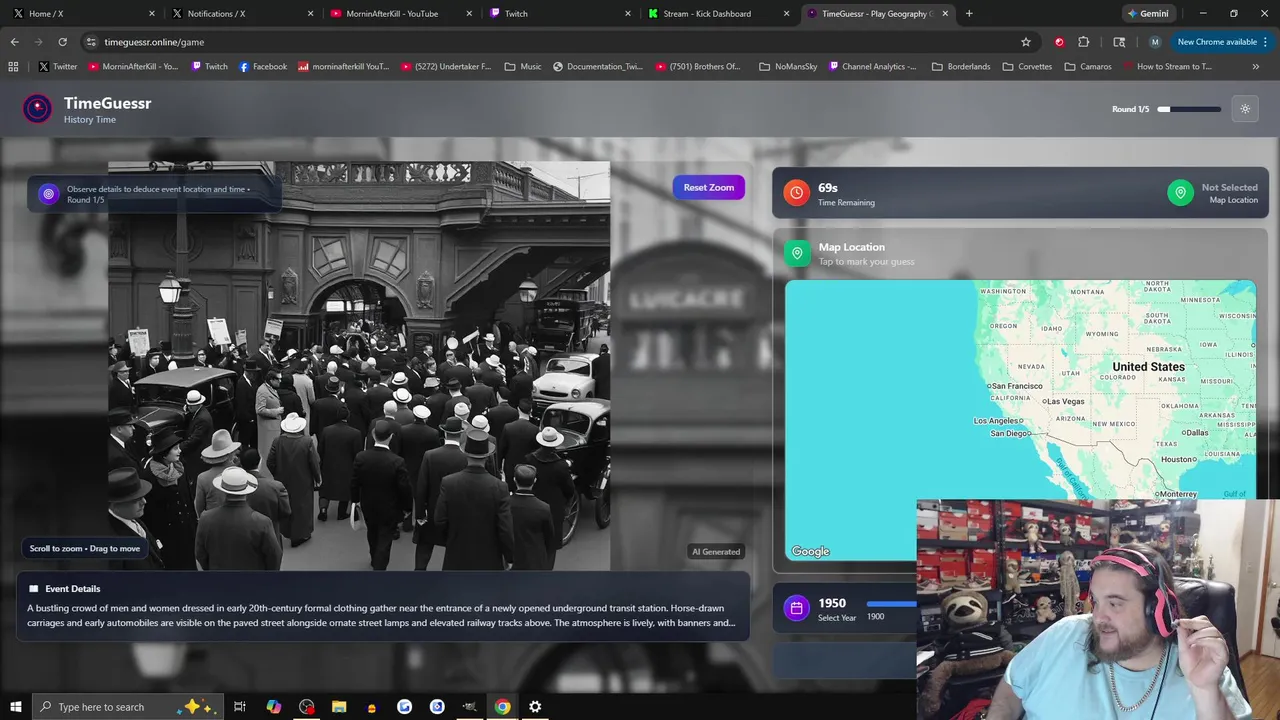Screen dimensions: 1280x720
Task: Open Copilot from the taskbar
Action: (273, 707)
